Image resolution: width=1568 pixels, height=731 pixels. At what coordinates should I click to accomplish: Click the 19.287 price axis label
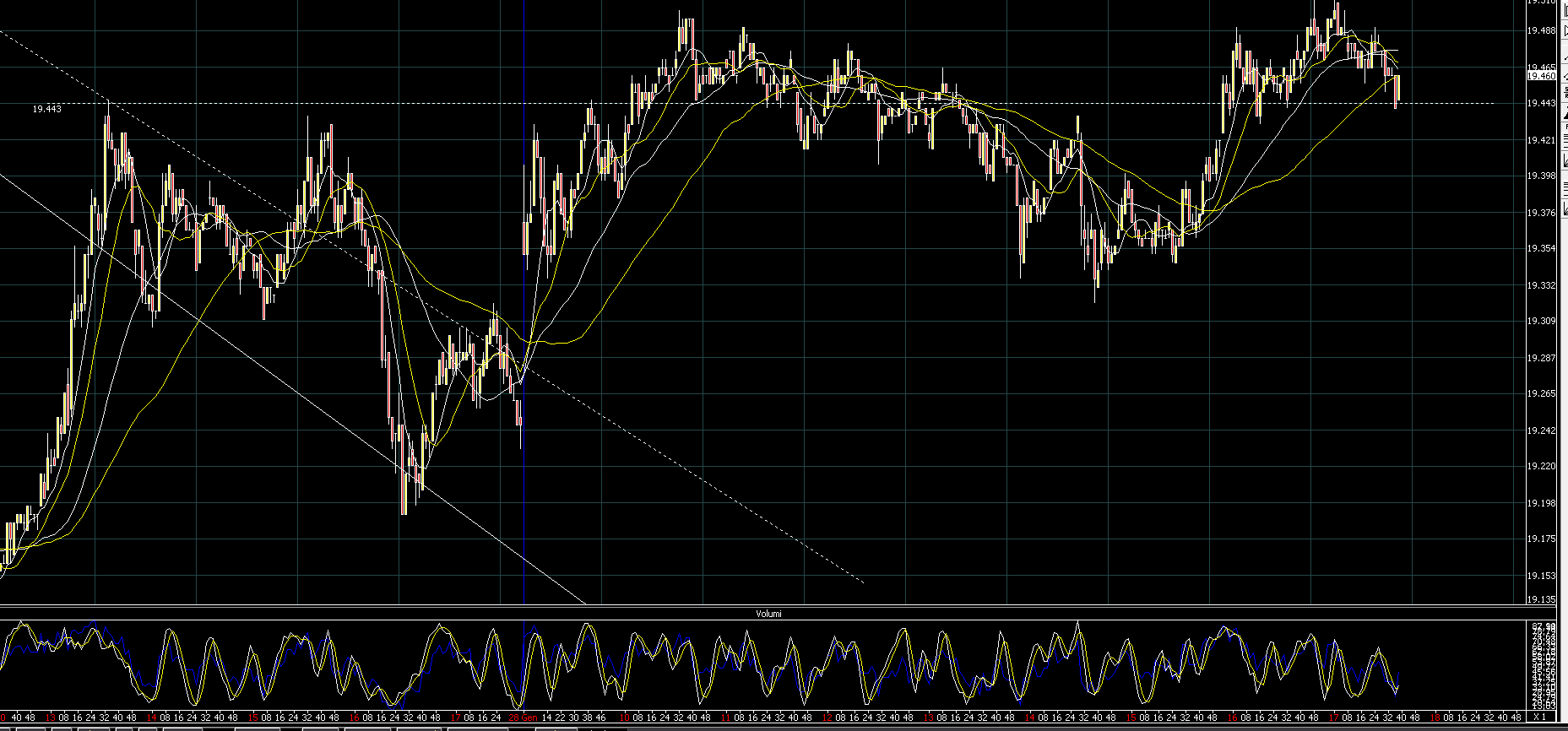coord(1541,358)
